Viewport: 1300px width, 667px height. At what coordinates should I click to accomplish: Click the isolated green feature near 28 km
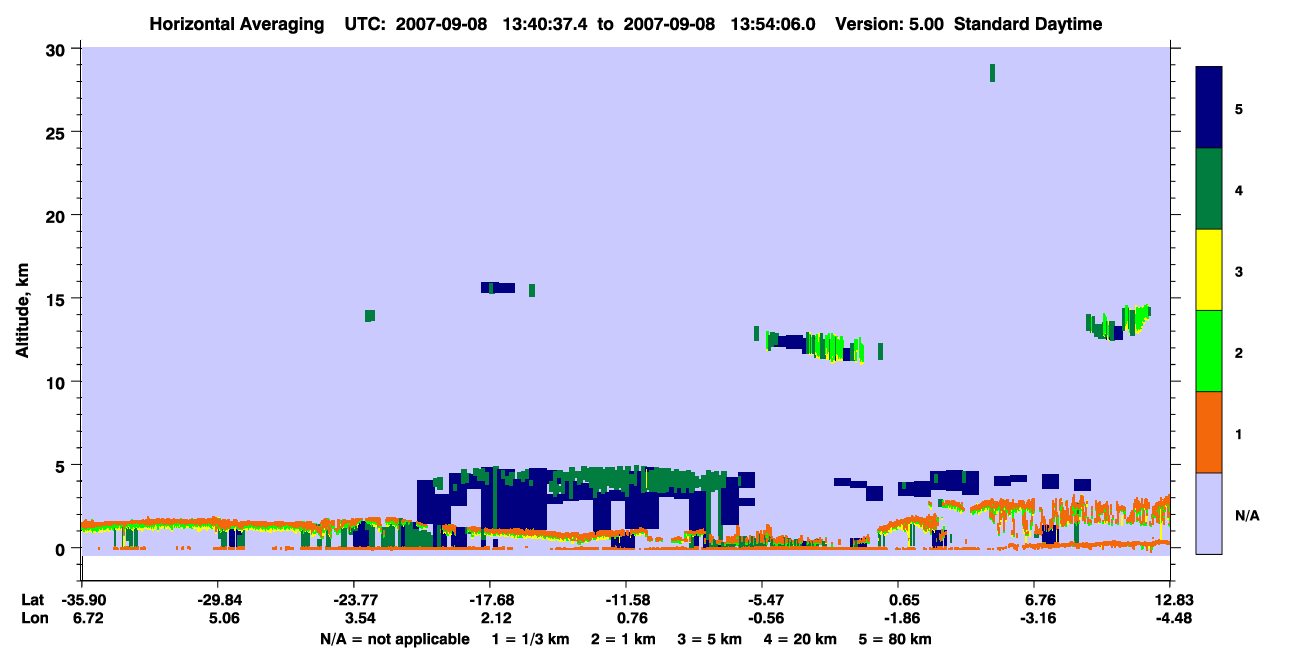(992, 73)
